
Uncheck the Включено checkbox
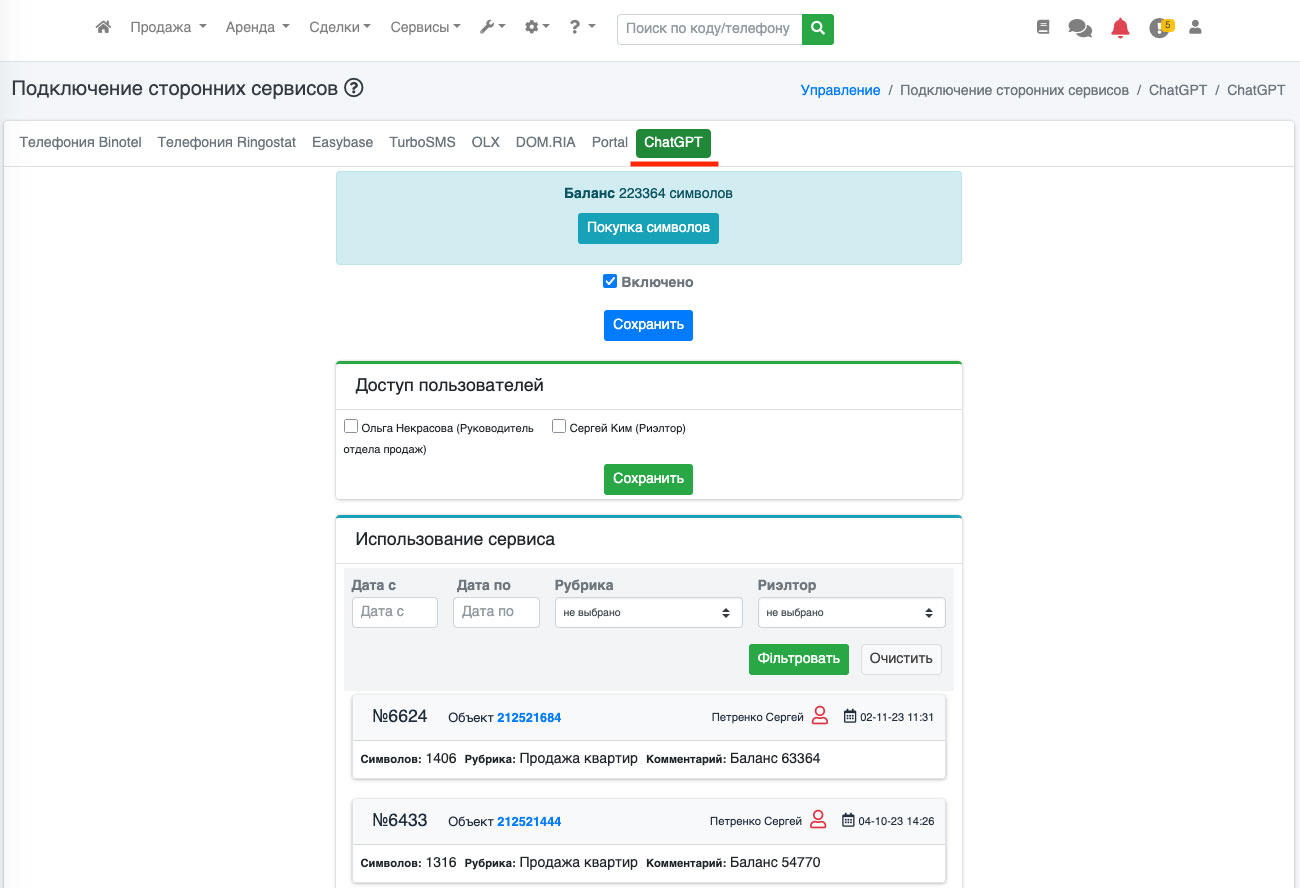(x=610, y=282)
